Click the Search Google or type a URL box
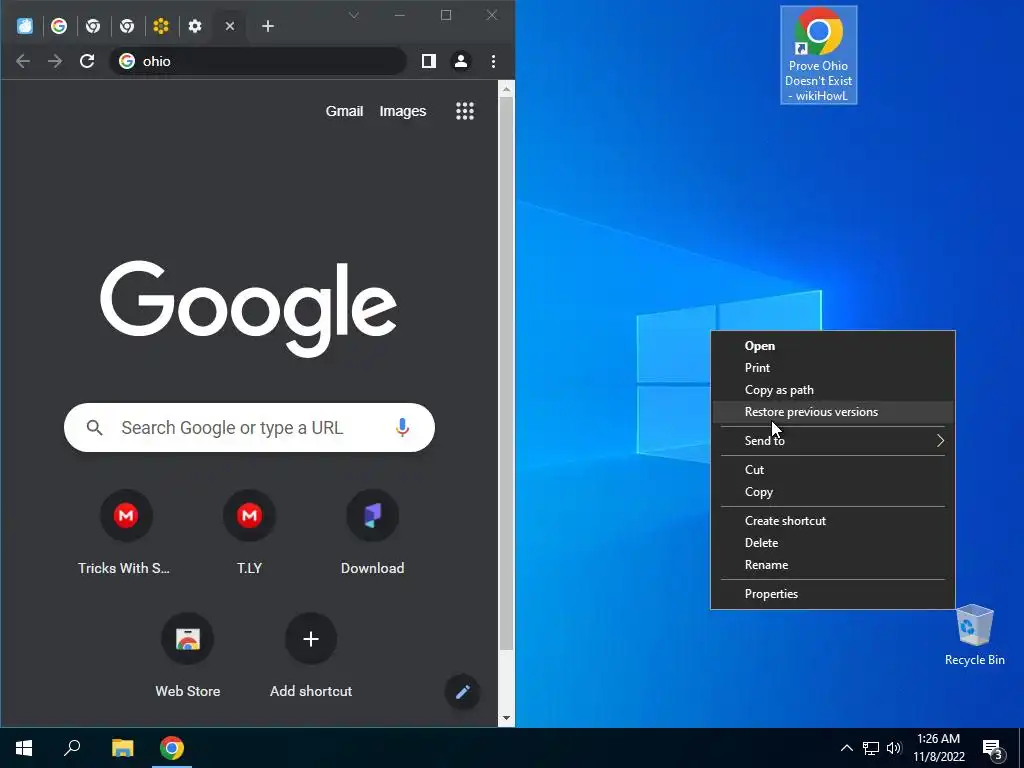 (249, 428)
